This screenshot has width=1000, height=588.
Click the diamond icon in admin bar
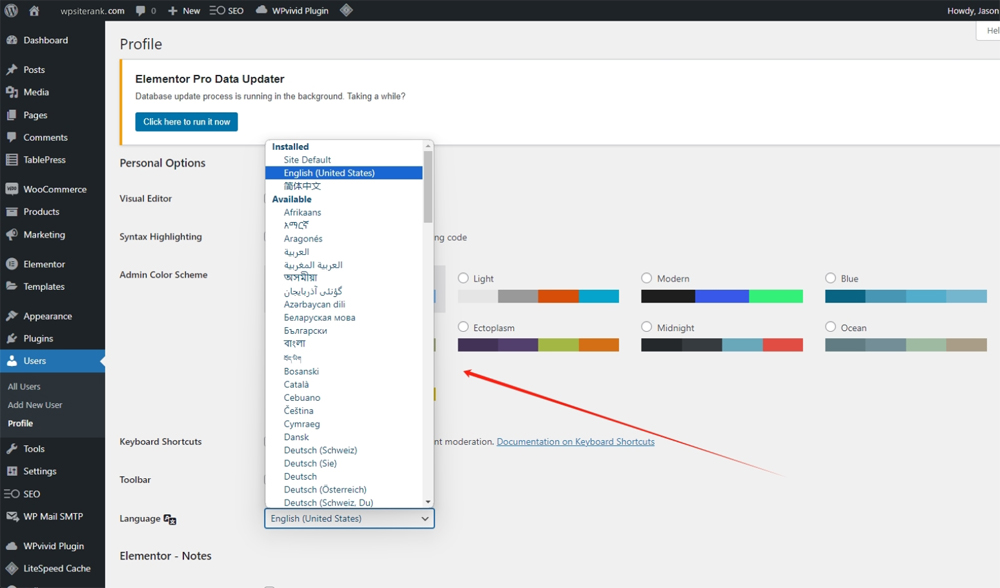coord(346,10)
